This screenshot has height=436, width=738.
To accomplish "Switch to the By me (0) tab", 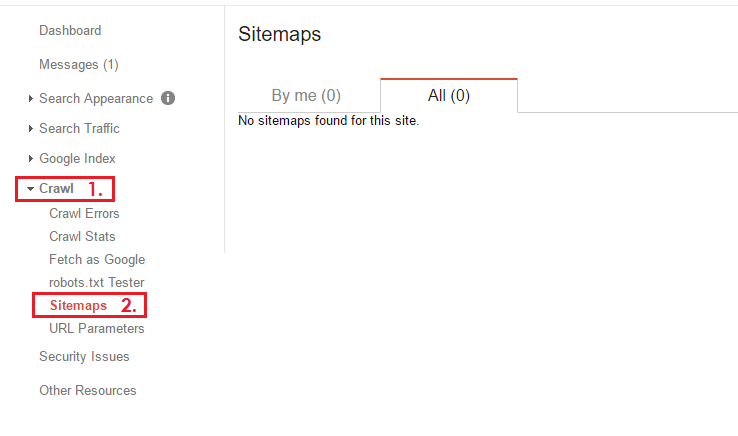I will click(x=306, y=96).
